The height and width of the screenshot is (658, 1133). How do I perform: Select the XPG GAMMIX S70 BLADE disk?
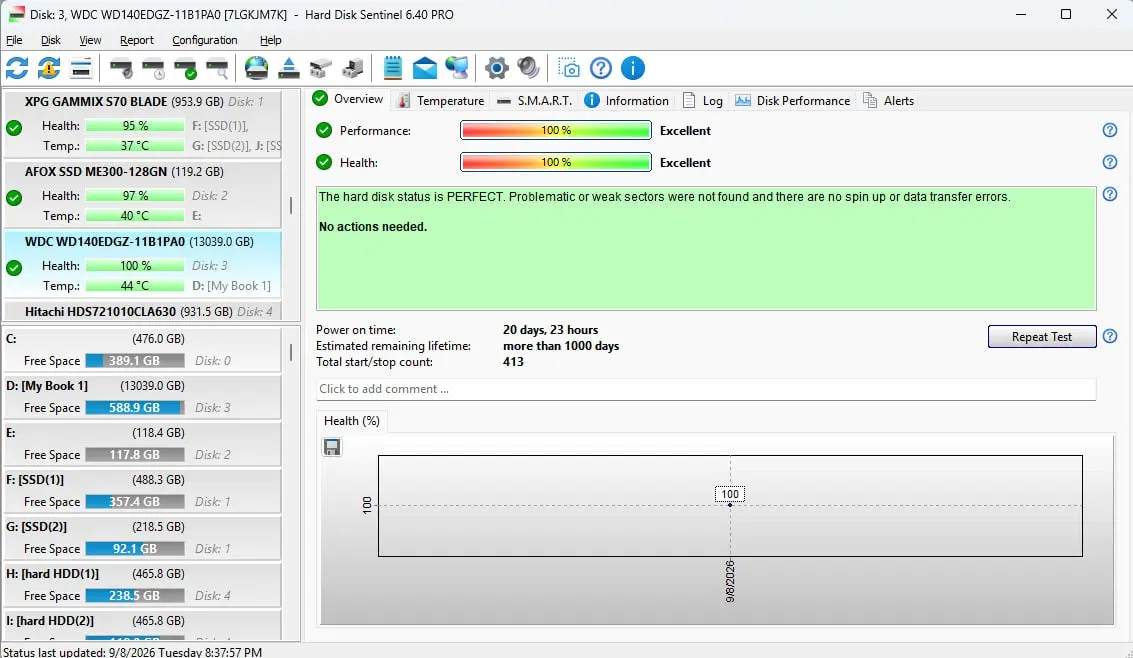[x=142, y=124]
